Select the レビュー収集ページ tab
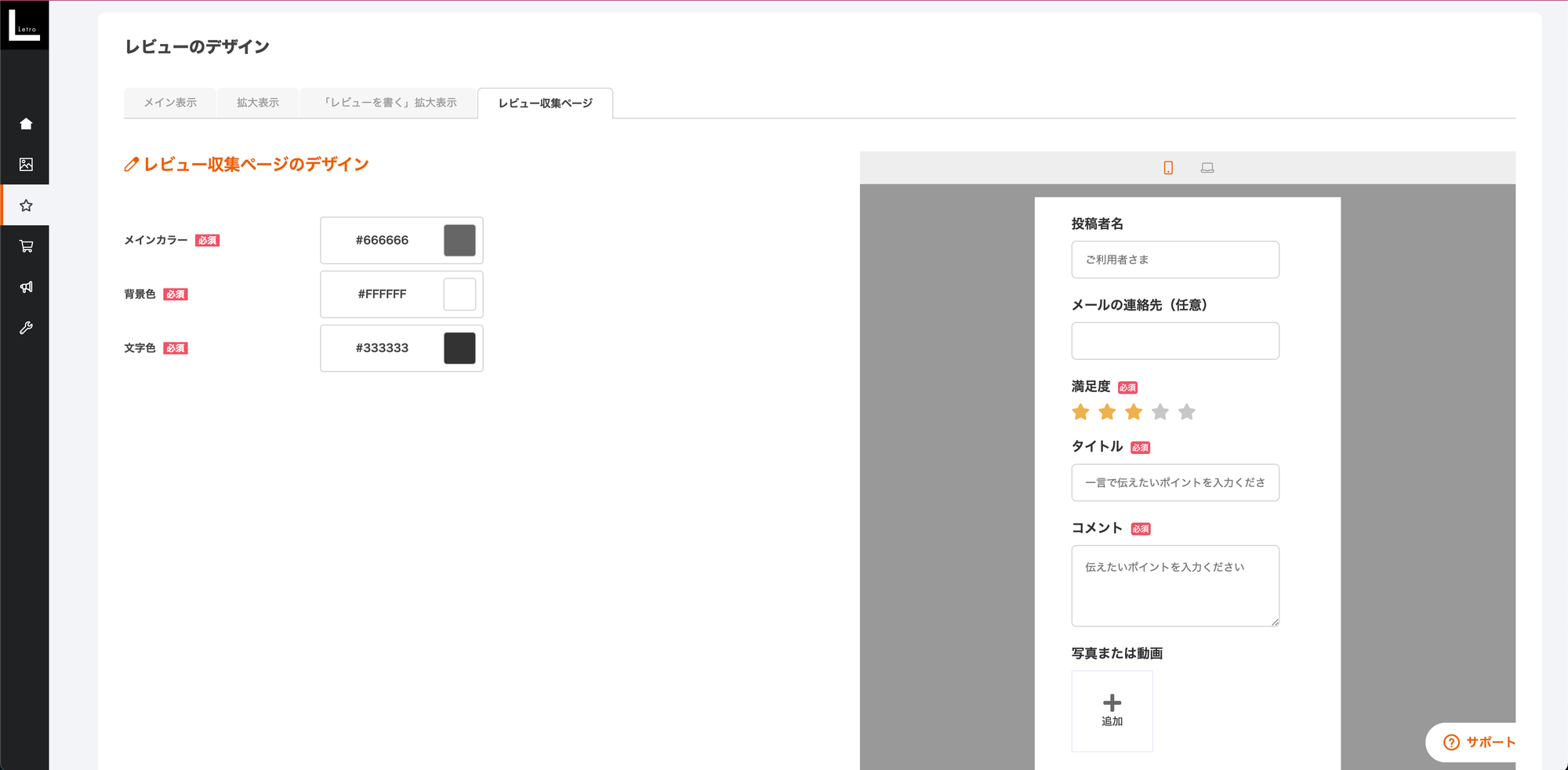 546,104
